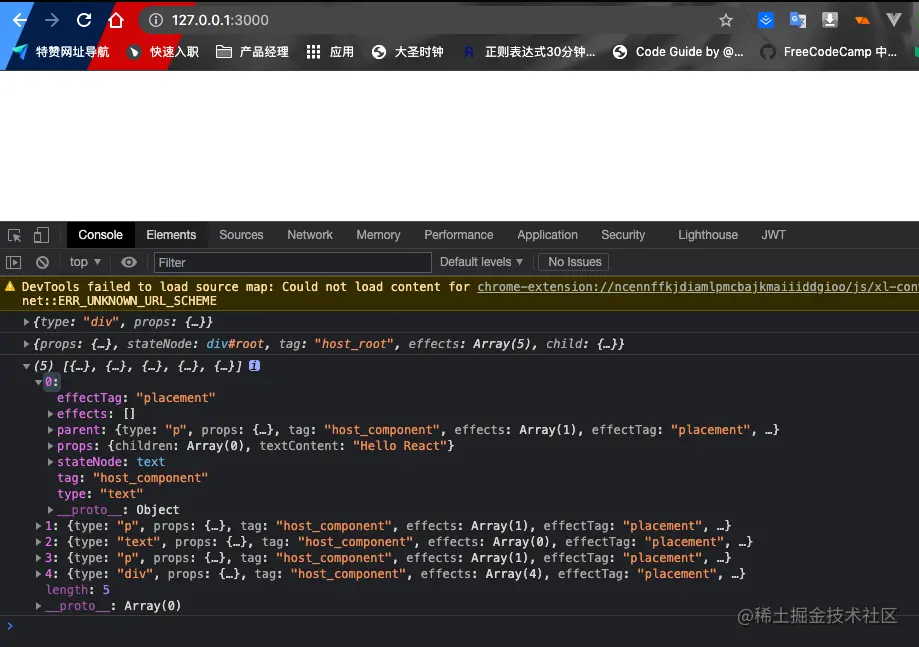
Task: Select the tag "host_component" value line
Action: tap(132, 478)
